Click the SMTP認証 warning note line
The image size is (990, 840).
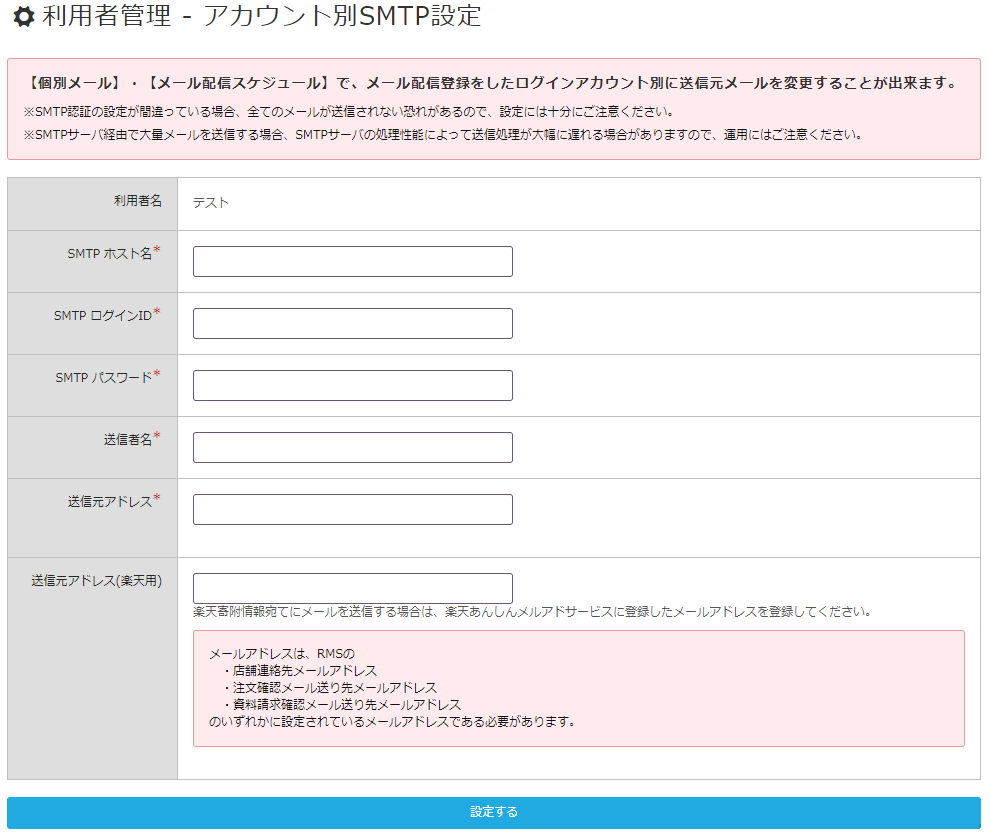(x=348, y=112)
